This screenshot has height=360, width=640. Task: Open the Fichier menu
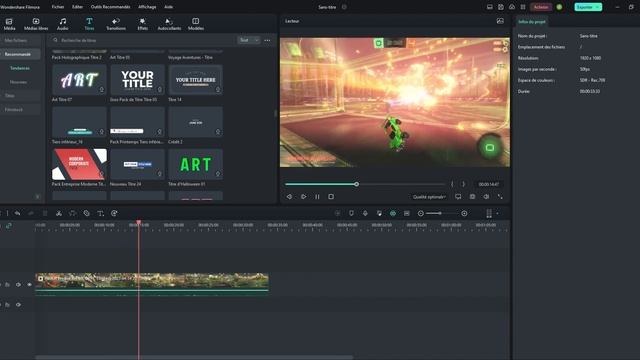point(58,7)
